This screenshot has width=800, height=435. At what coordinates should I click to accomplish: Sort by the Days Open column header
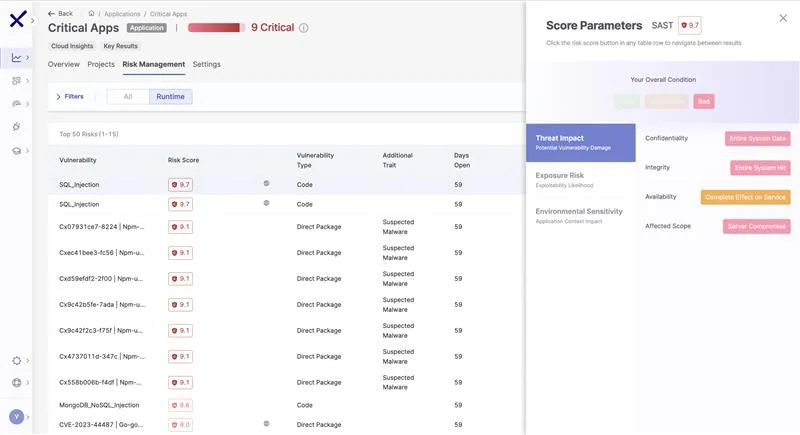[462, 160]
